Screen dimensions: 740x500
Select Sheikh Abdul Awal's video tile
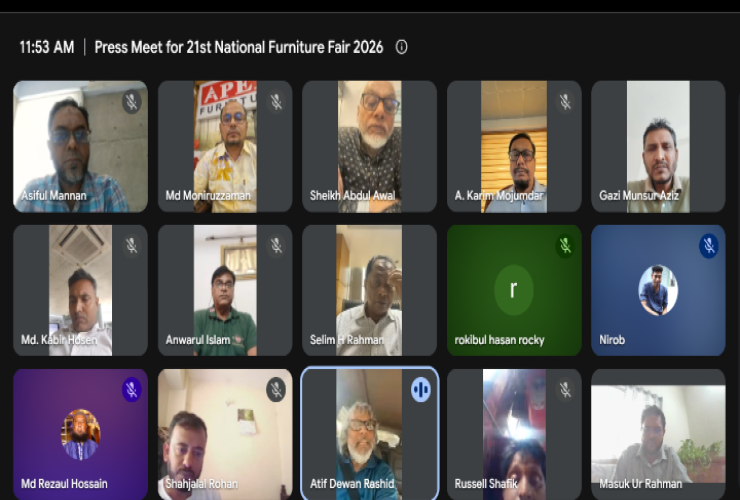click(x=370, y=146)
